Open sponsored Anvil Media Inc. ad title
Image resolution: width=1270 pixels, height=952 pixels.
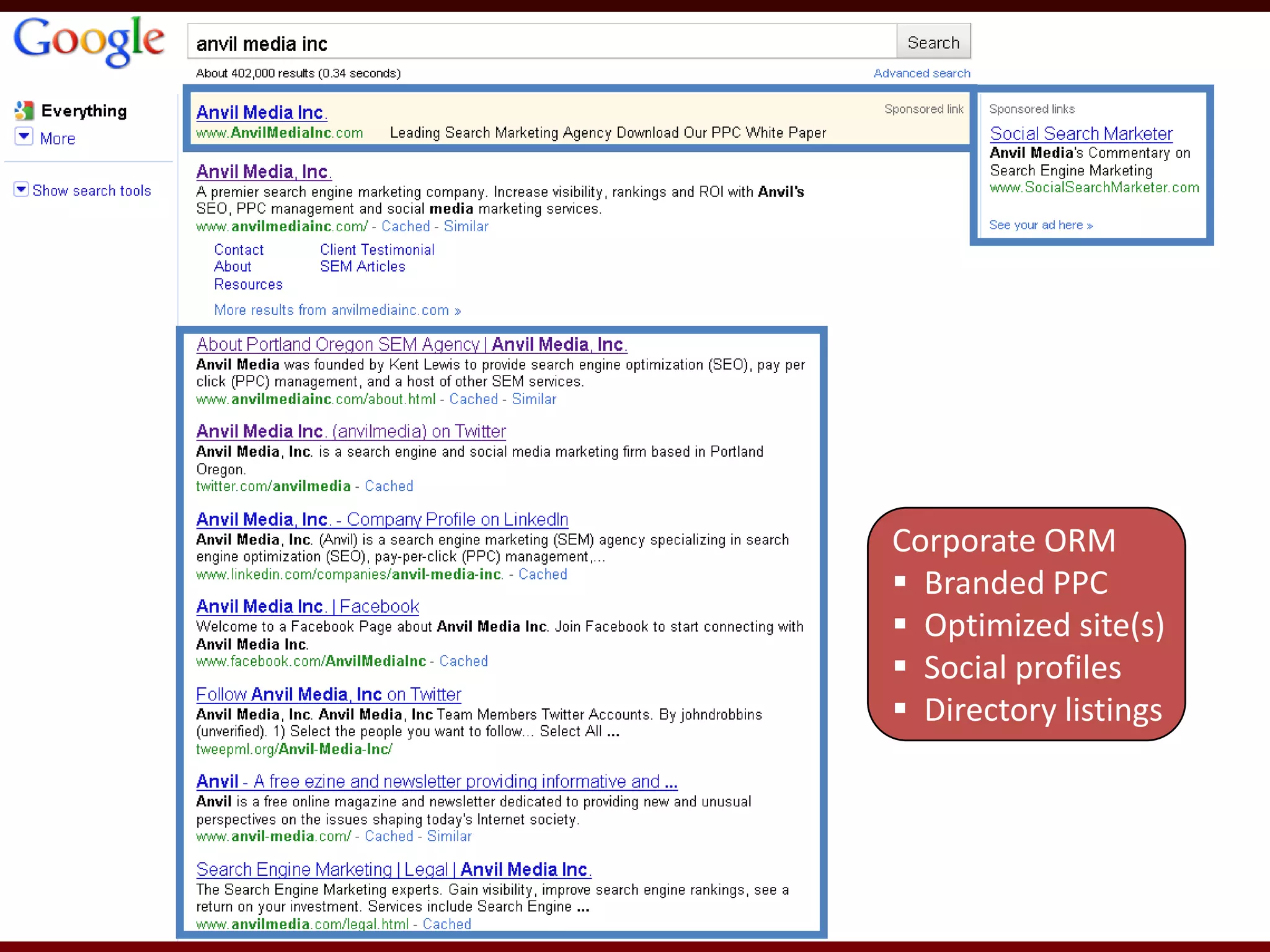pyautogui.click(x=262, y=112)
